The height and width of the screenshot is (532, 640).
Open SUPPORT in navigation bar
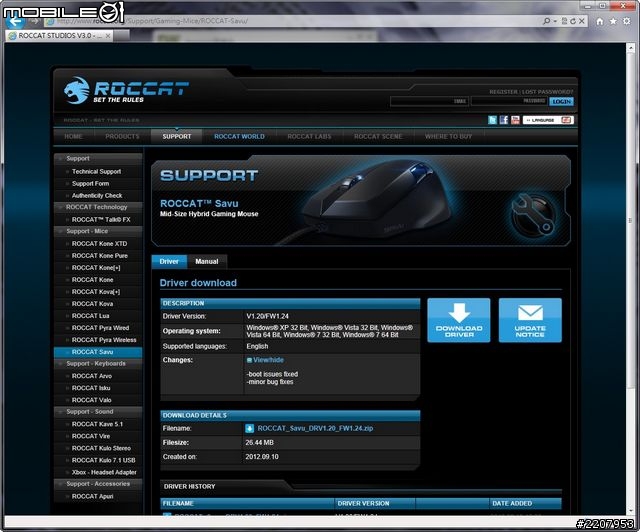pyautogui.click(x=177, y=136)
